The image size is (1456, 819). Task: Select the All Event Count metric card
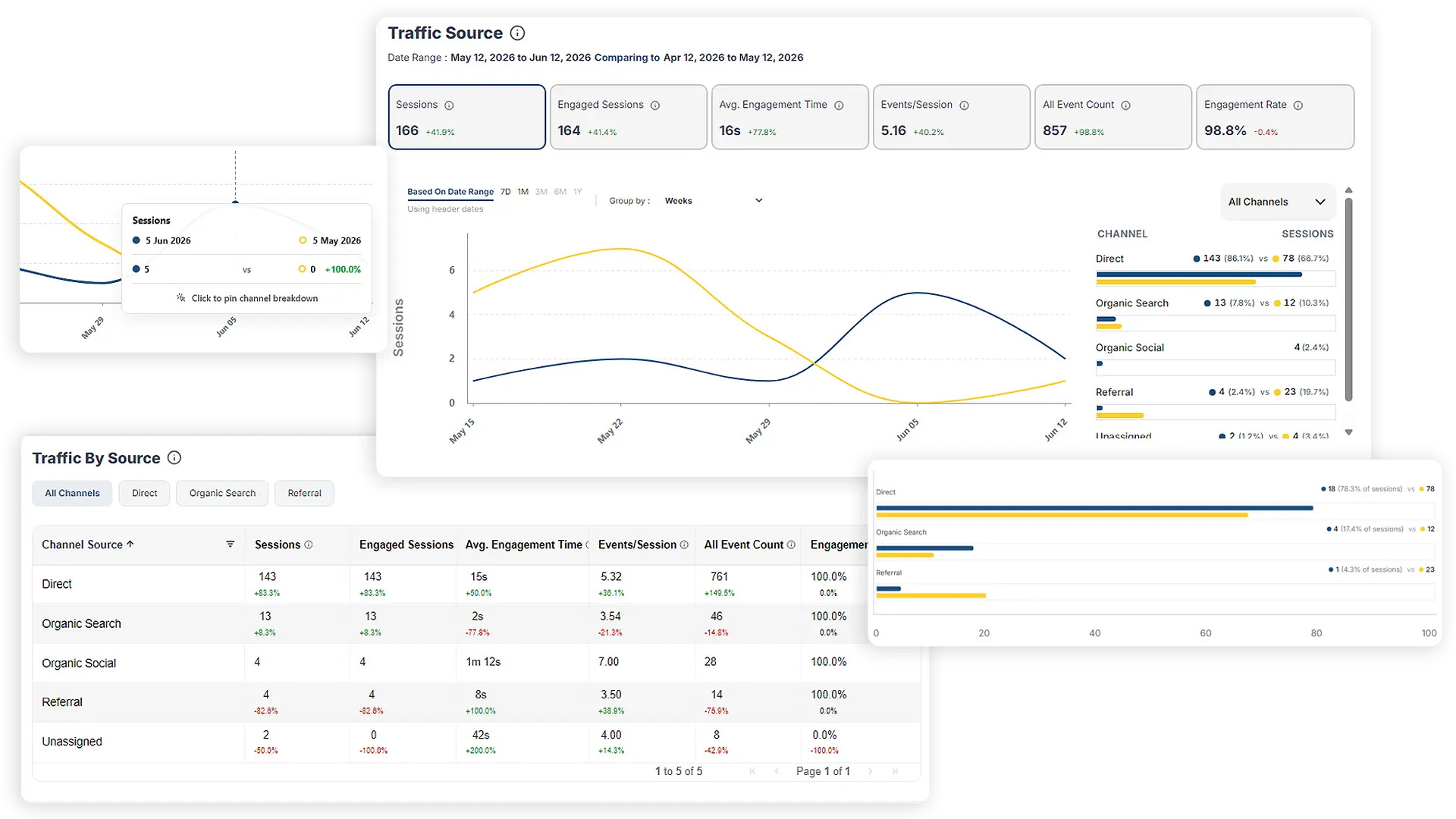tap(1112, 117)
